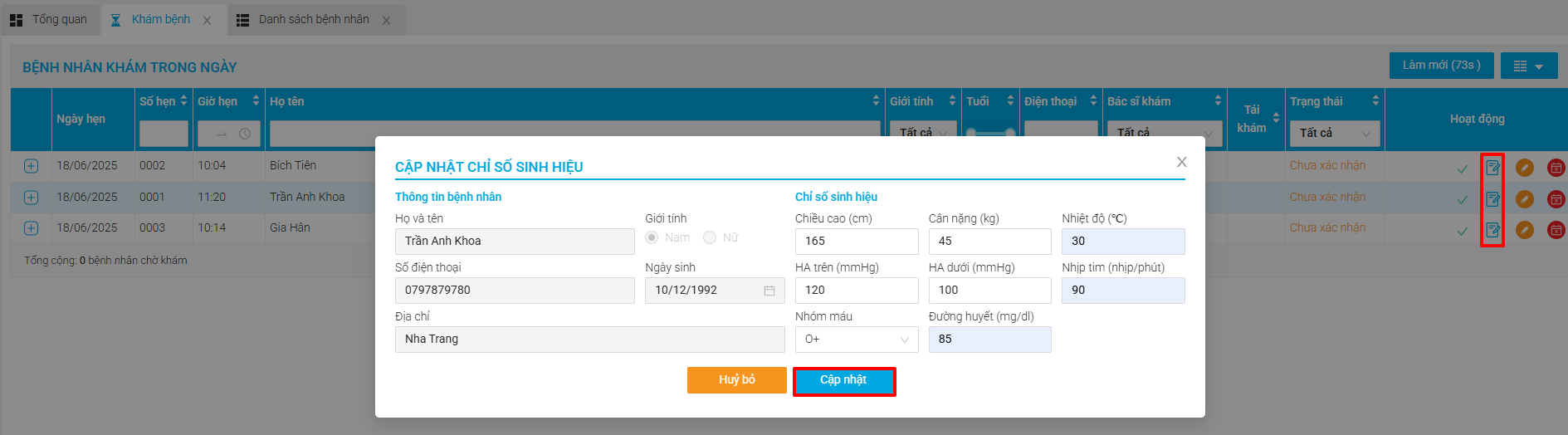Click the Cập nhật button
Image resolution: width=1568 pixels, height=435 pixels.
pyautogui.click(x=844, y=380)
